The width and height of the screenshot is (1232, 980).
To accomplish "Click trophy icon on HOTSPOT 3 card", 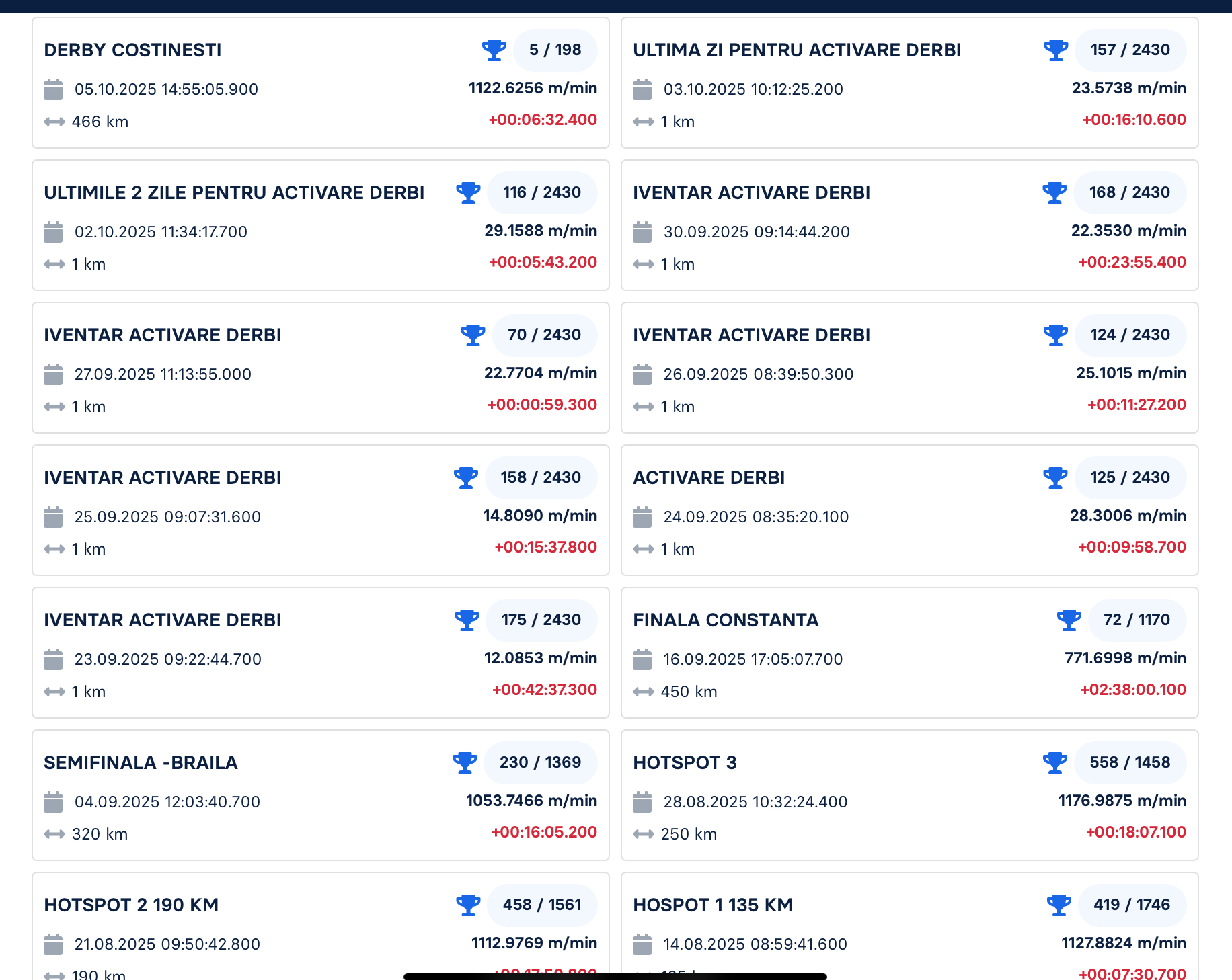I will pyautogui.click(x=1054, y=762).
